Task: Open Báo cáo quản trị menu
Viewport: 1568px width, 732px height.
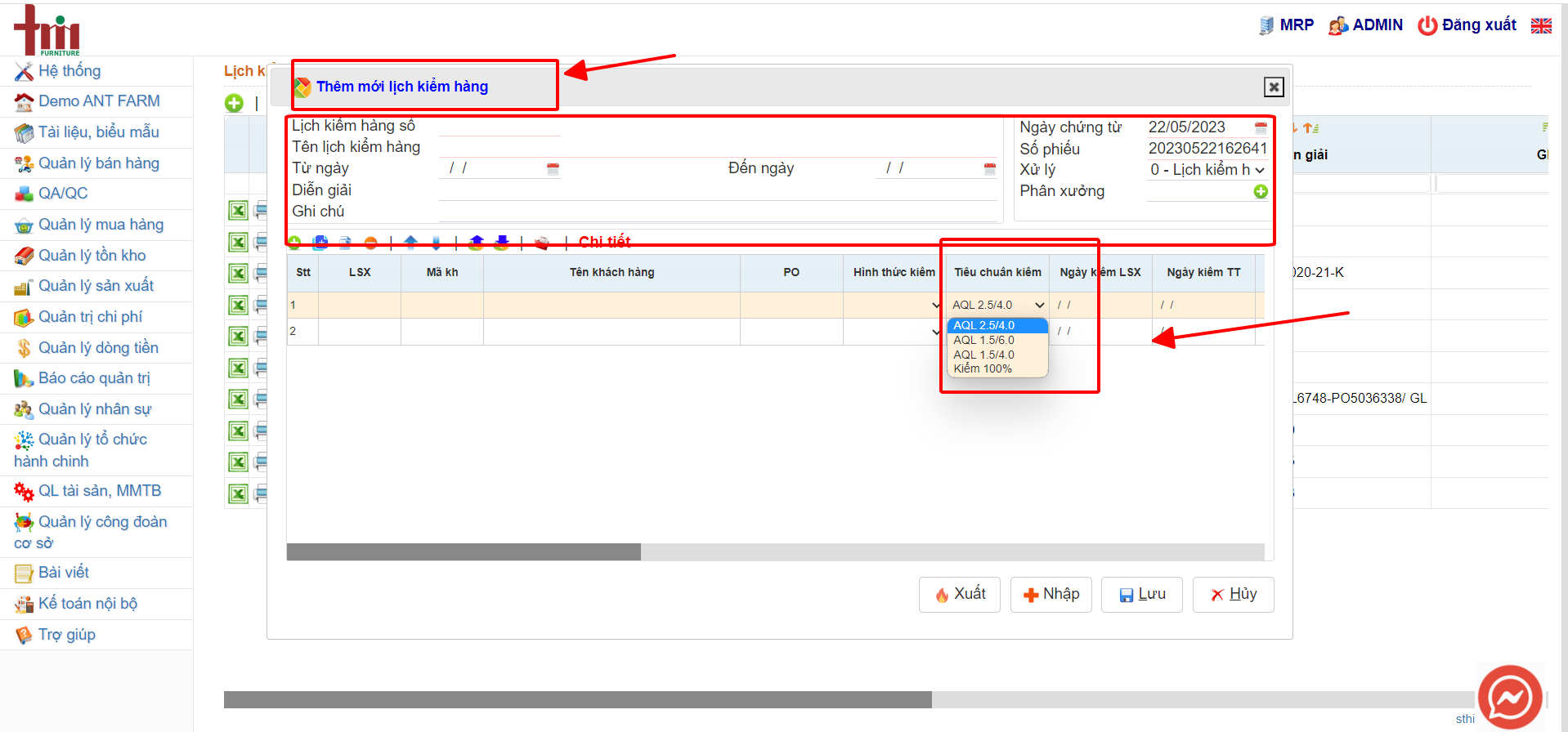Action: 96,378
